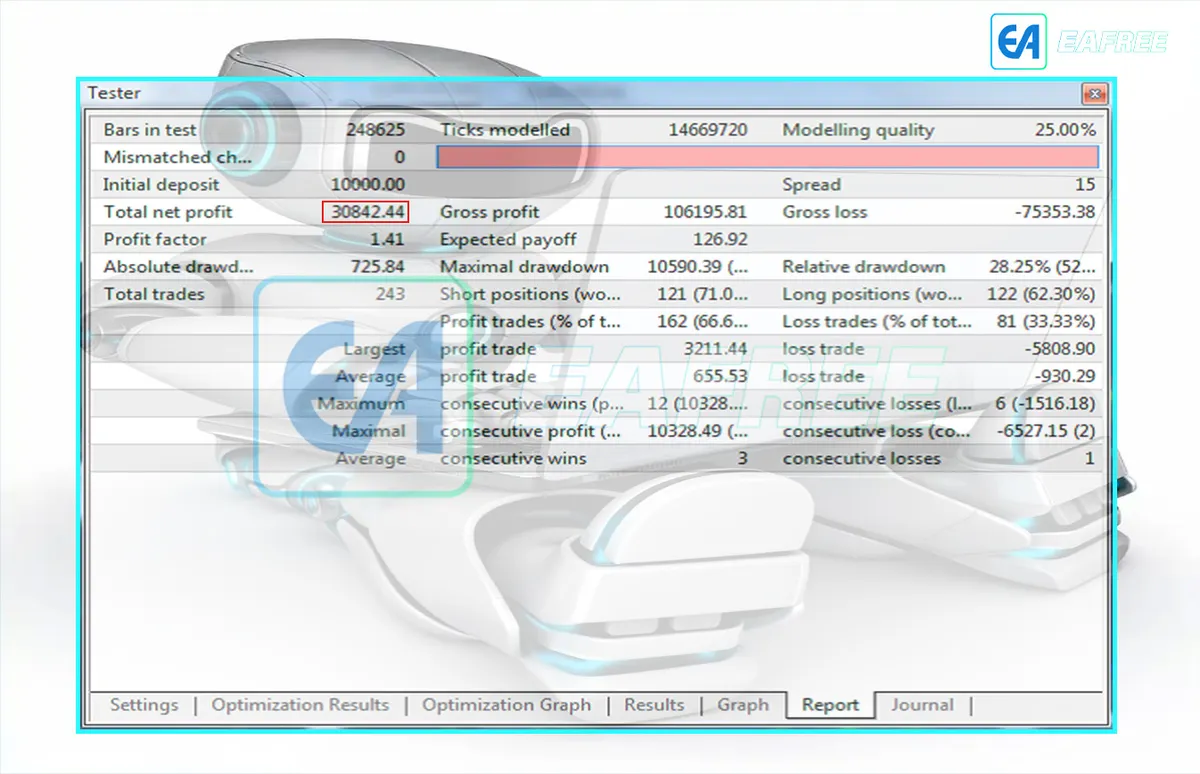Click the 'Gross profit' label

point(490,212)
